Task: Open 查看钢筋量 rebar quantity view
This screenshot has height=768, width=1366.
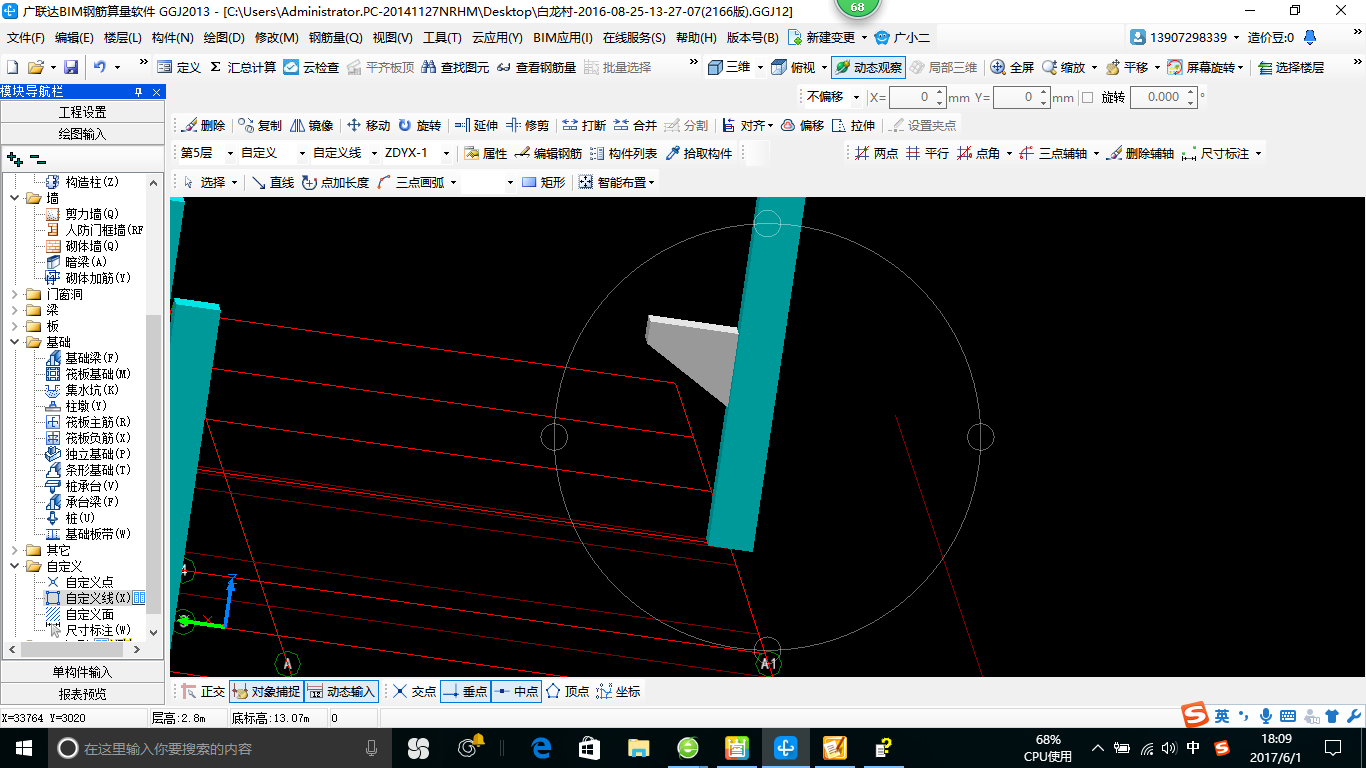Action: [x=537, y=67]
